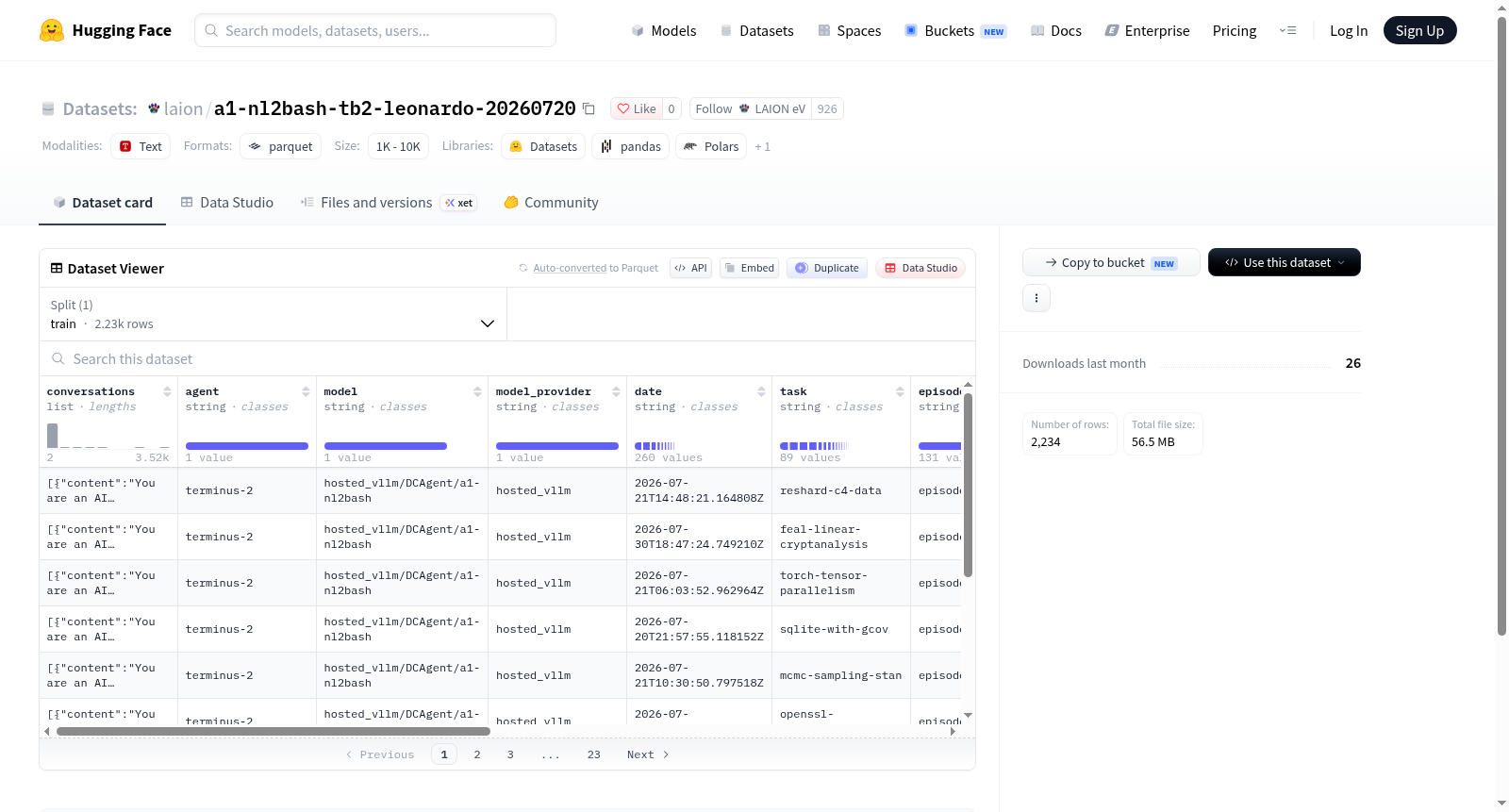Image resolution: width=1509 pixels, height=812 pixels.
Task: Click the like count next to Like
Action: 672,108
